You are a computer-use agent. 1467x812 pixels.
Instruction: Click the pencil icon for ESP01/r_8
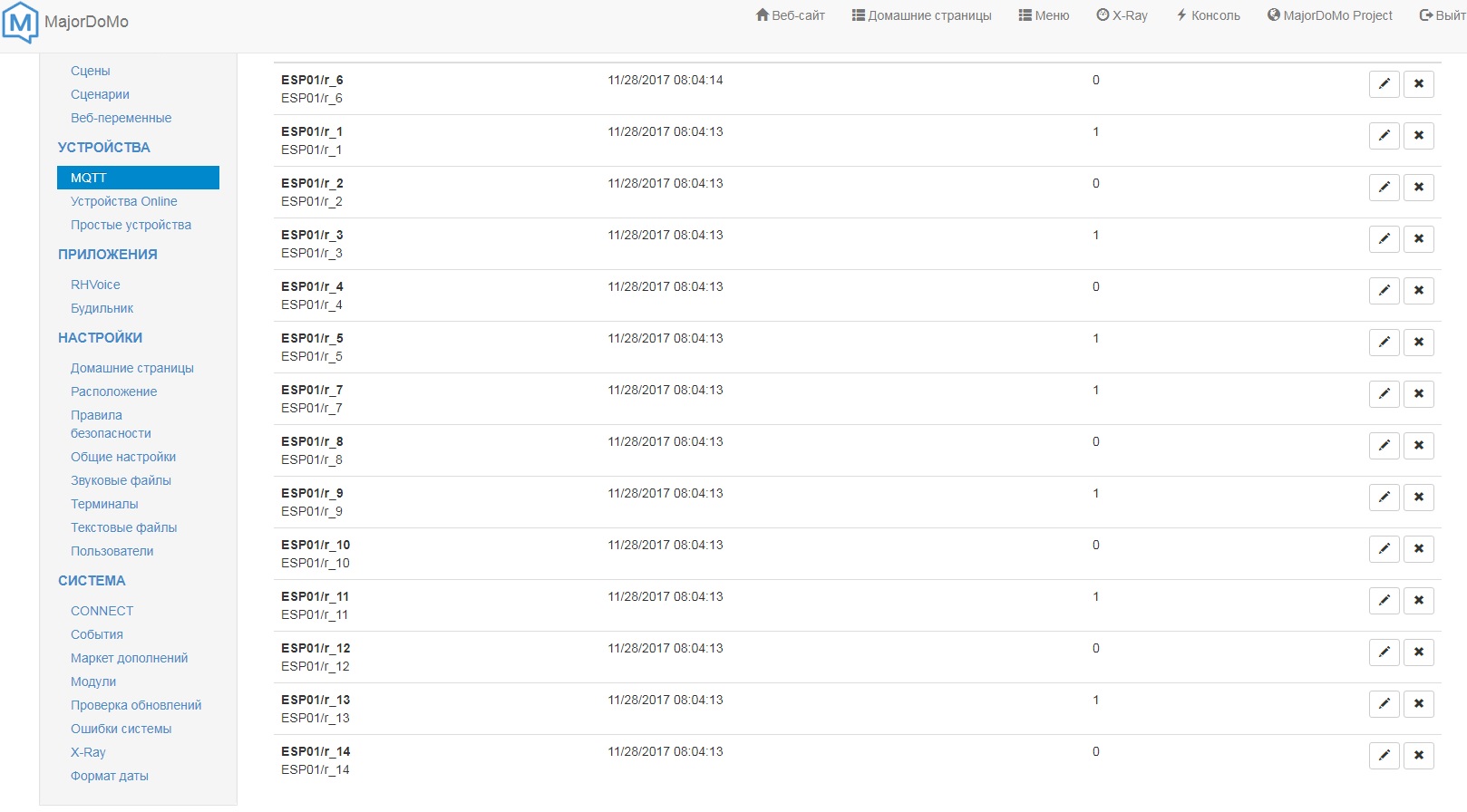pos(1384,446)
